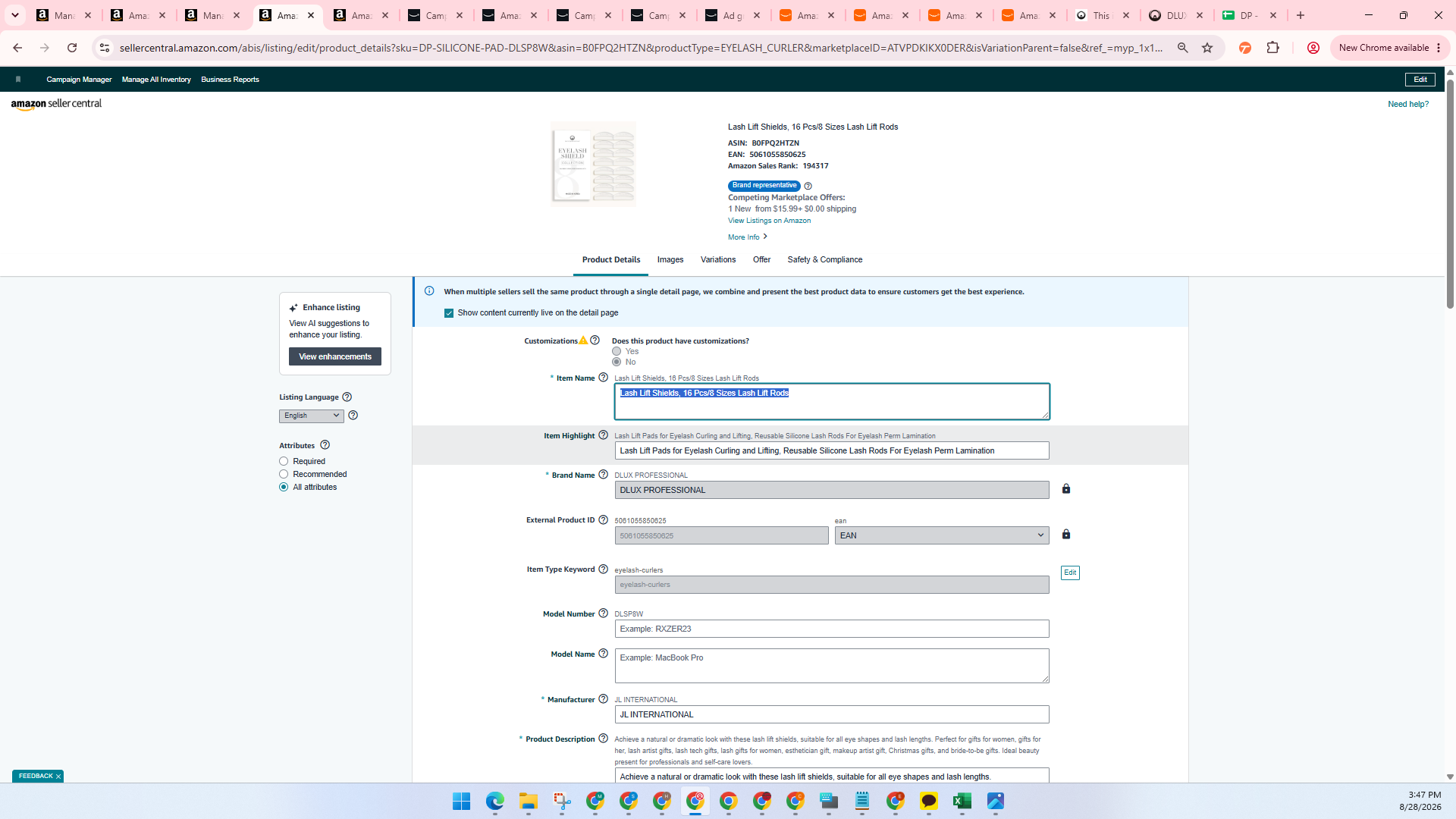Click the help icon beside Item Type Keyword
1456x819 pixels.
point(603,570)
